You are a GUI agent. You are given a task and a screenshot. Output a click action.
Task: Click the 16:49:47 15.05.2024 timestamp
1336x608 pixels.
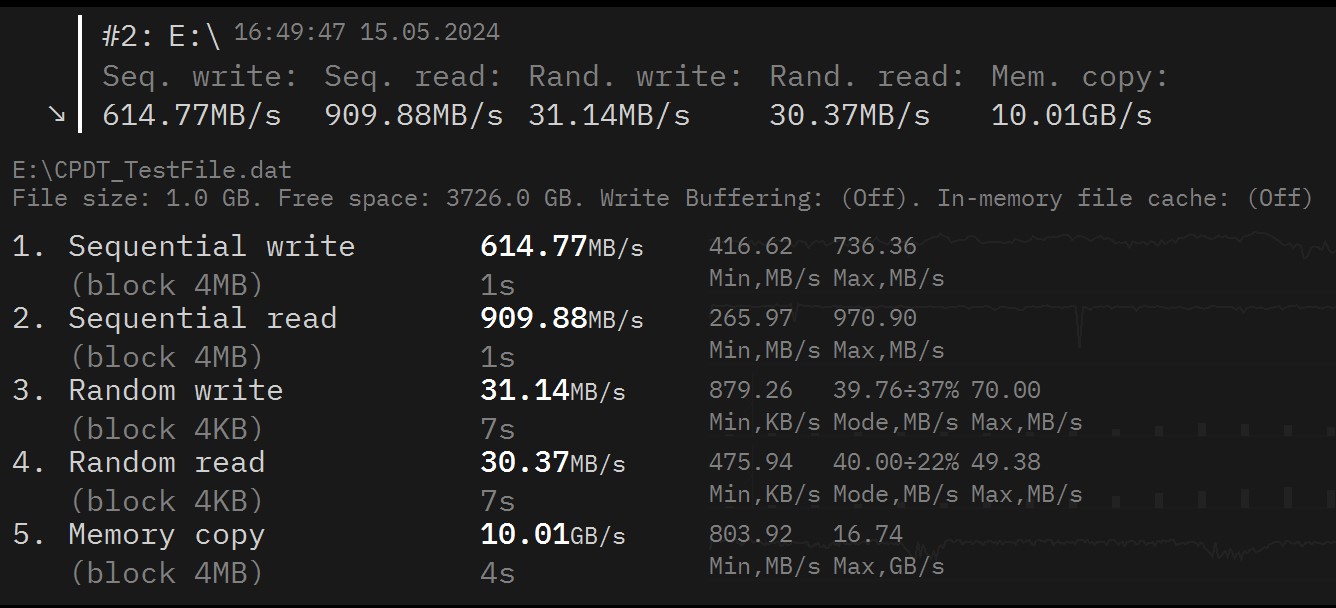[x=366, y=32]
